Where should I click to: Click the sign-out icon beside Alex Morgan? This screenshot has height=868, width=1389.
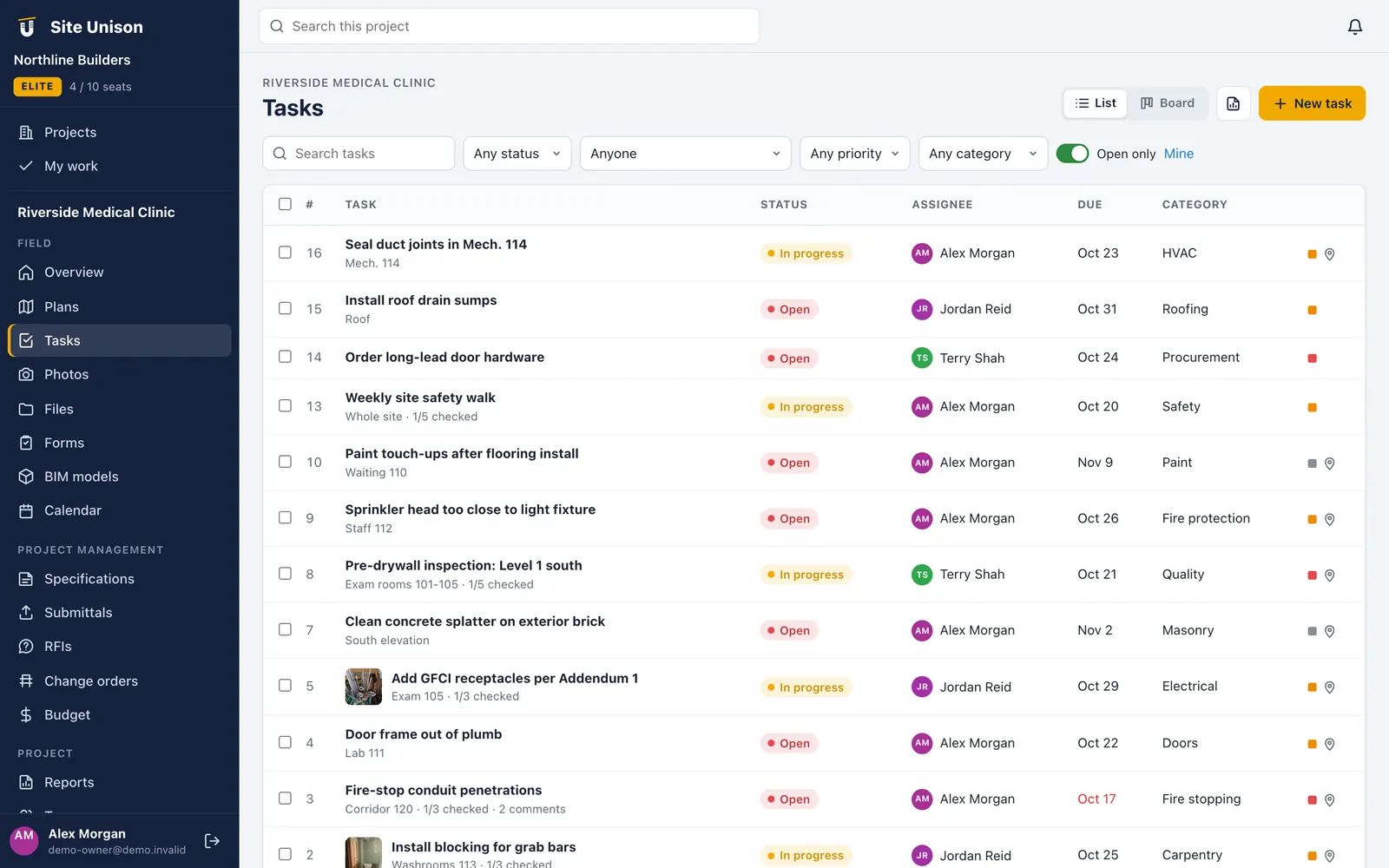212,841
